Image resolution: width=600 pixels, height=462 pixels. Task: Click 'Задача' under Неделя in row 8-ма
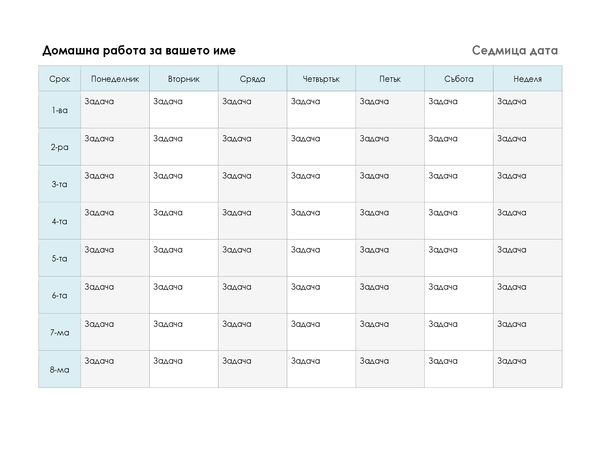[512, 361]
